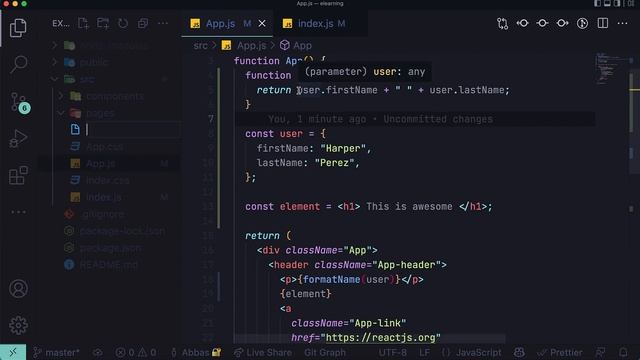Image resolution: width=640 pixels, height=360 pixels.
Task: Open remote window indicator in status bar
Action: 13,352
